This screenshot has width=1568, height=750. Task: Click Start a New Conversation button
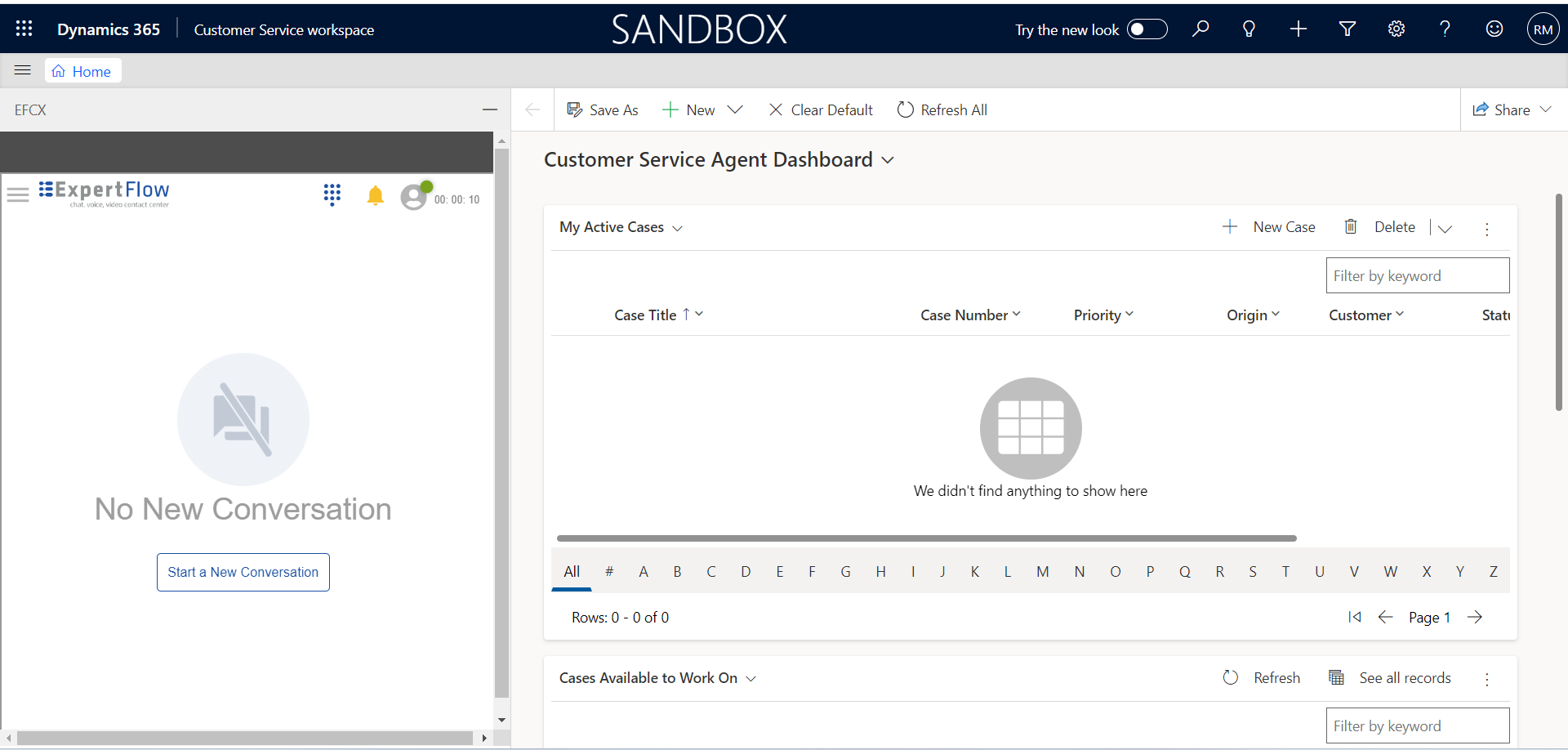pyautogui.click(x=243, y=572)
